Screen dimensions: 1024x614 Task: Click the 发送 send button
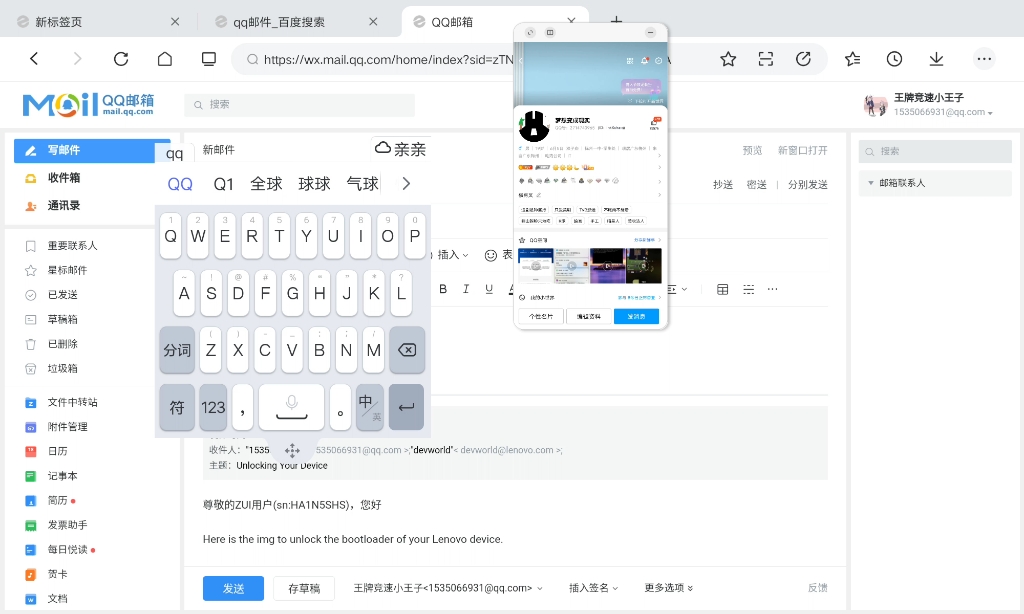(x=233, y=588)
